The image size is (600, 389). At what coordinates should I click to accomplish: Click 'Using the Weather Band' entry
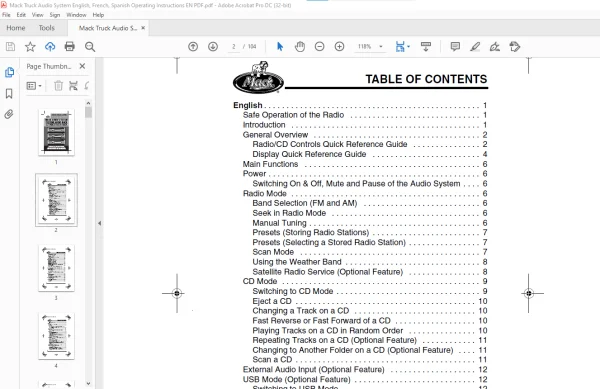[x=297, y=262]
